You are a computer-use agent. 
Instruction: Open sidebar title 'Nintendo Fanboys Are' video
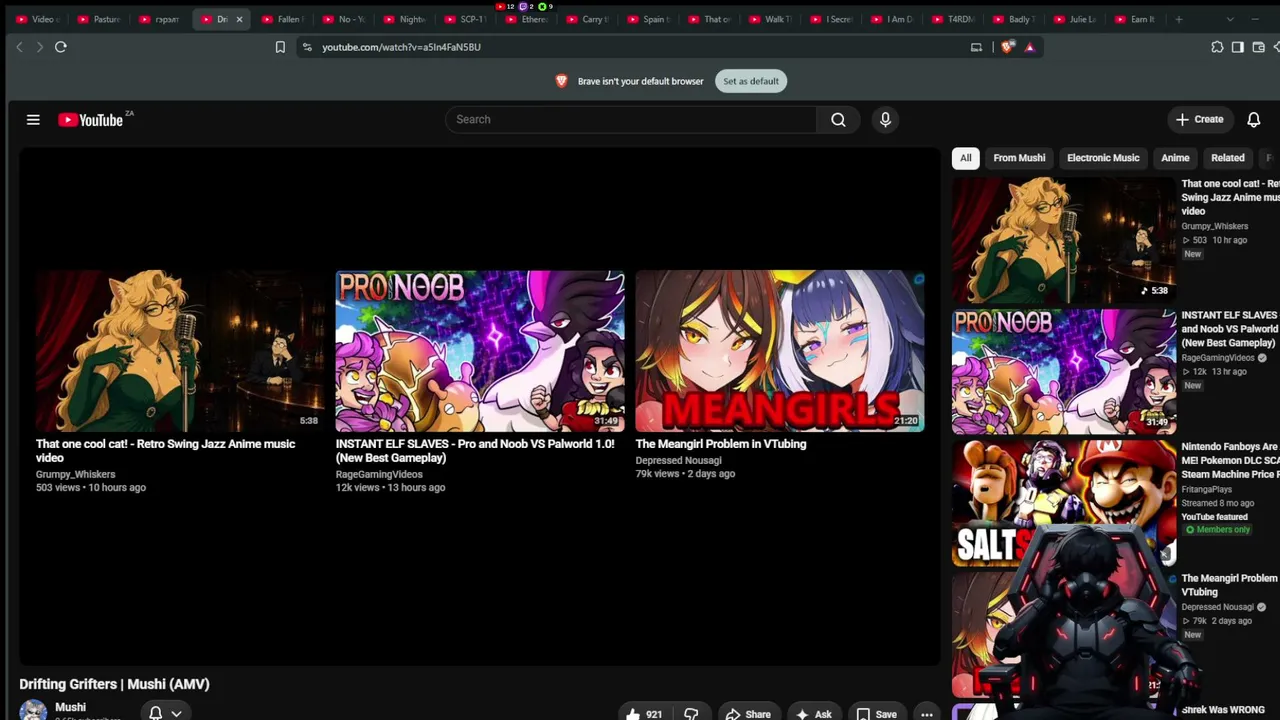click(x=1230, y=461)
